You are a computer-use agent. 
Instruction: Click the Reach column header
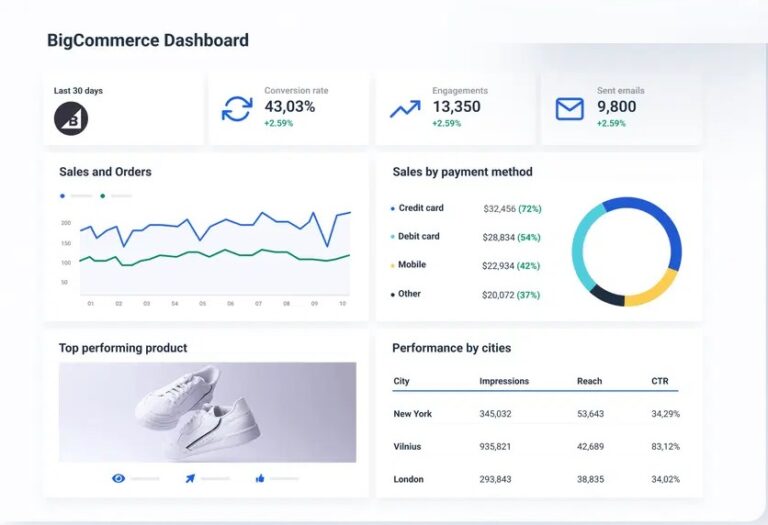click(589, 381)
